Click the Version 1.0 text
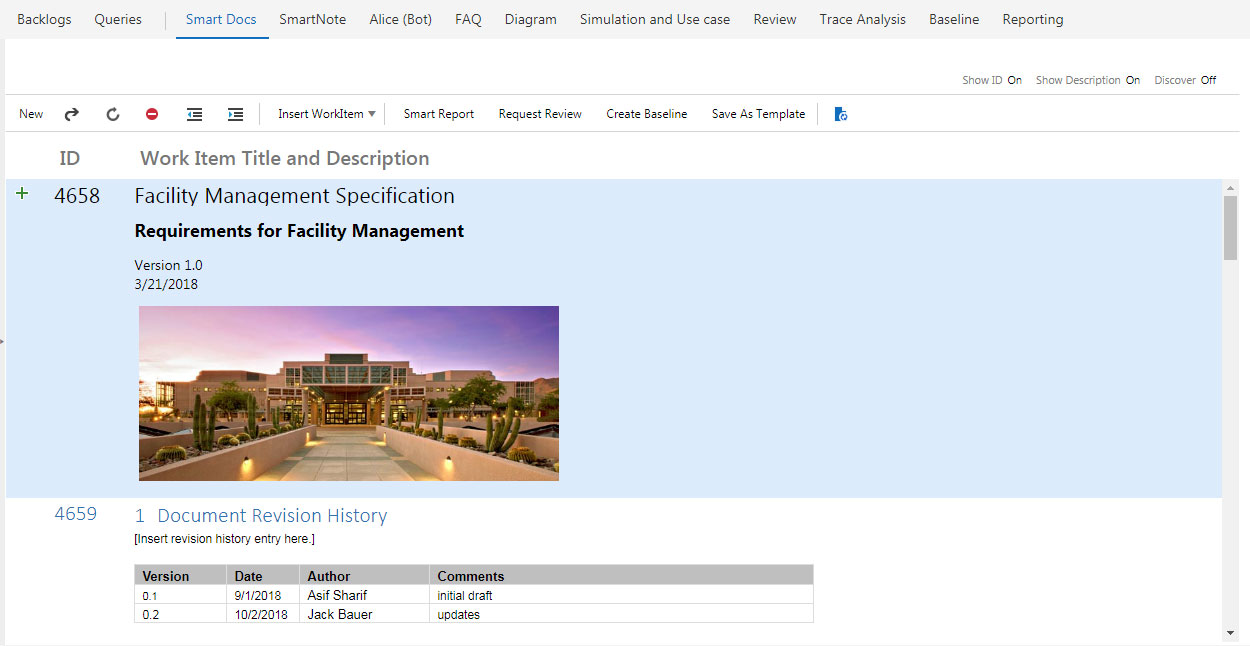 [x=168, y=265]
